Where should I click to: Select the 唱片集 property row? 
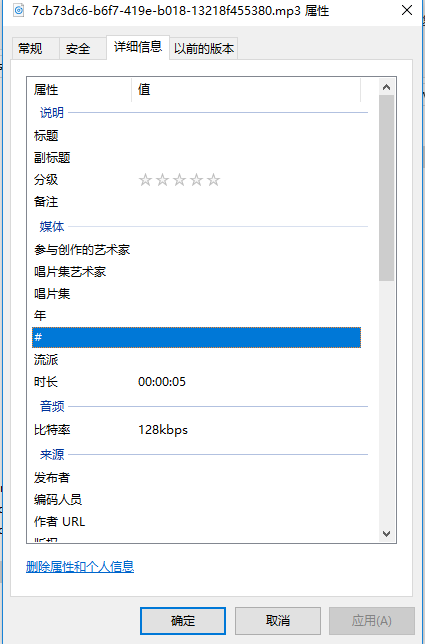[x=197, y=294]
